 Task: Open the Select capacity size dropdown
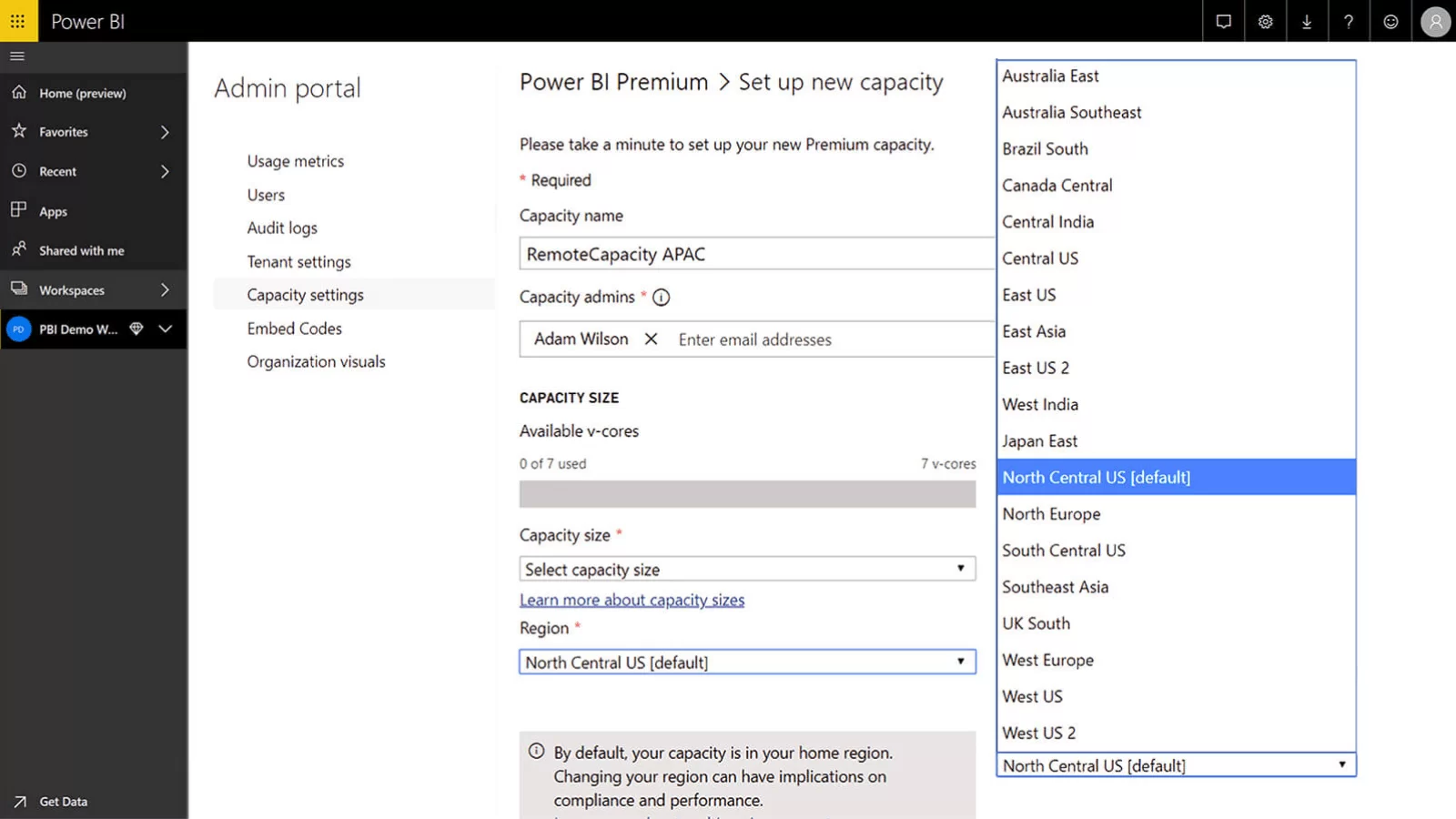[746, 569]
